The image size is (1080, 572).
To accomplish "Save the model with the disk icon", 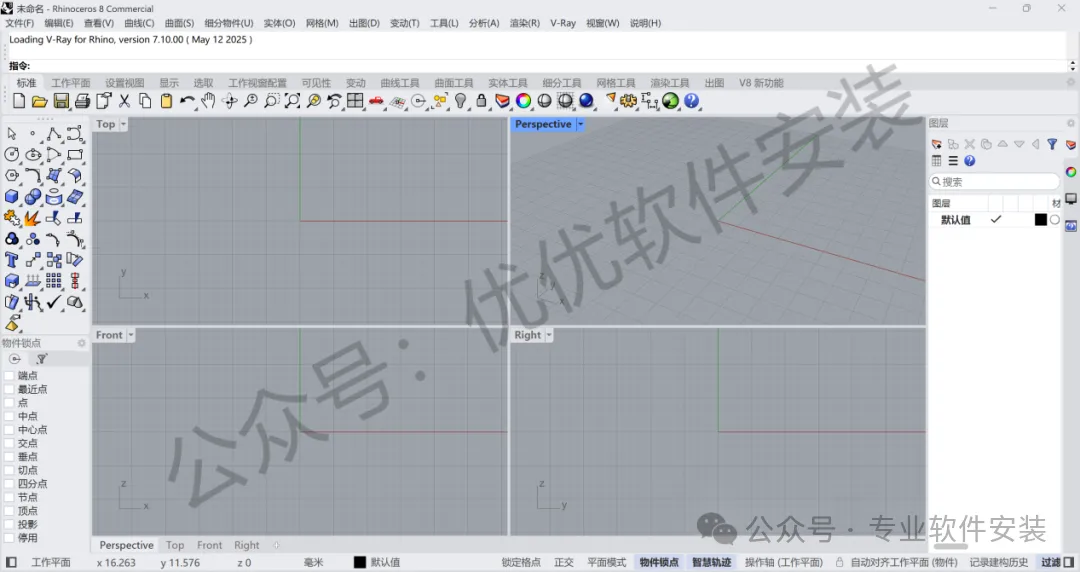I will point(61,101).
